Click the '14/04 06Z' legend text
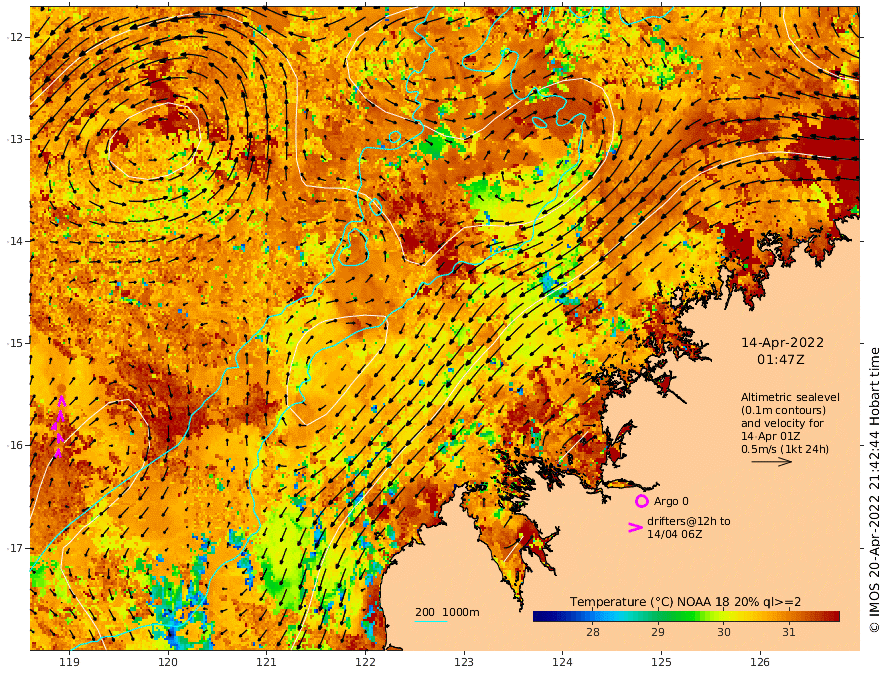This screenshot has height=680, width=880. 675,534
